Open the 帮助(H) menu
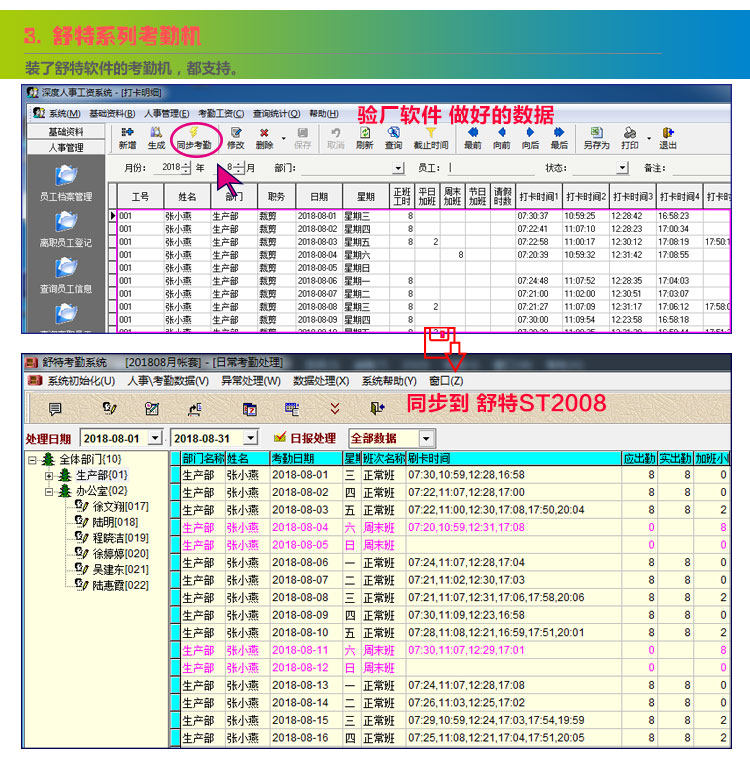 pyautogui.click(x=324, y=113)
